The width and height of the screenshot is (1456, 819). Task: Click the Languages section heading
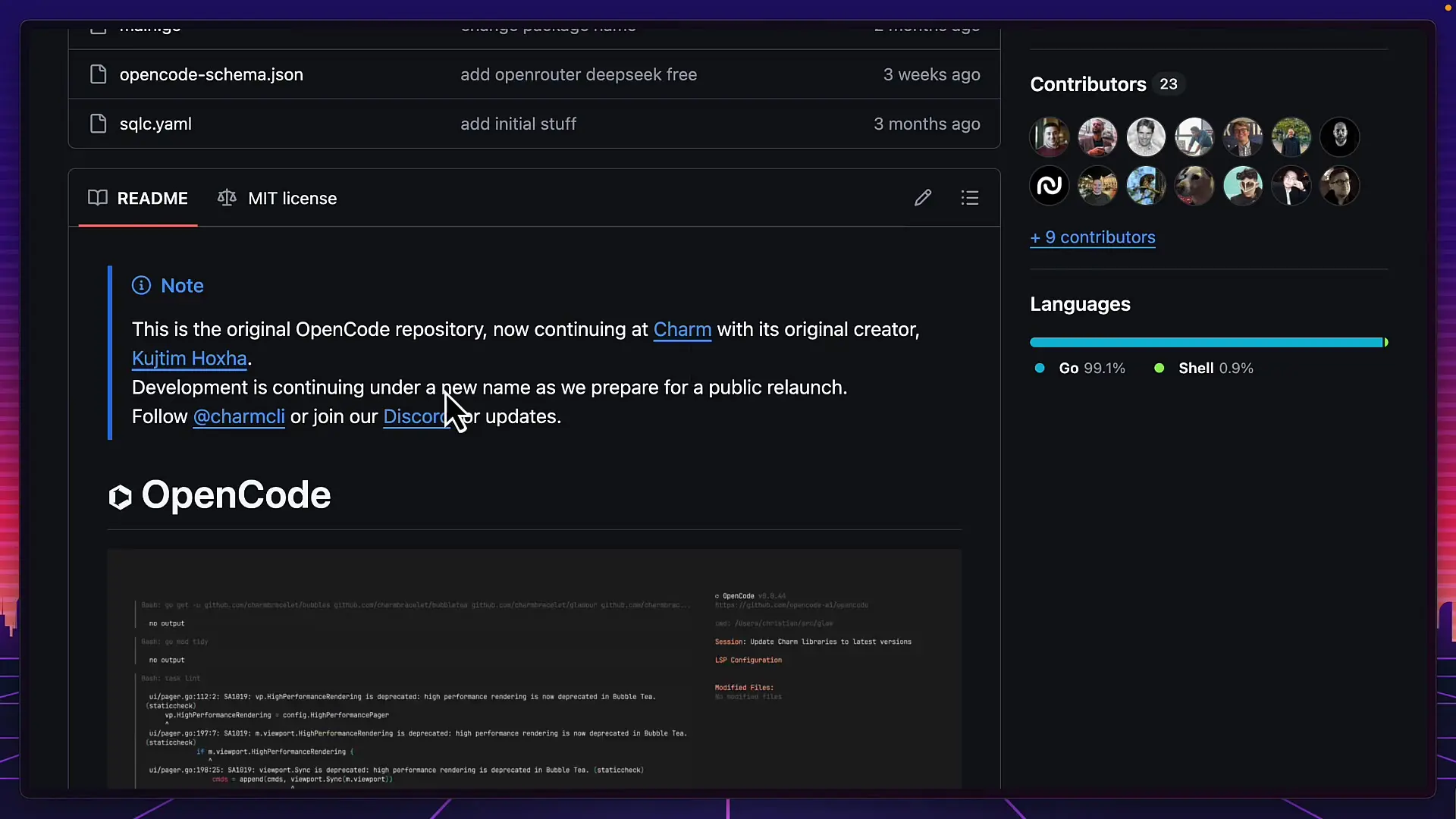point(1080,304)
